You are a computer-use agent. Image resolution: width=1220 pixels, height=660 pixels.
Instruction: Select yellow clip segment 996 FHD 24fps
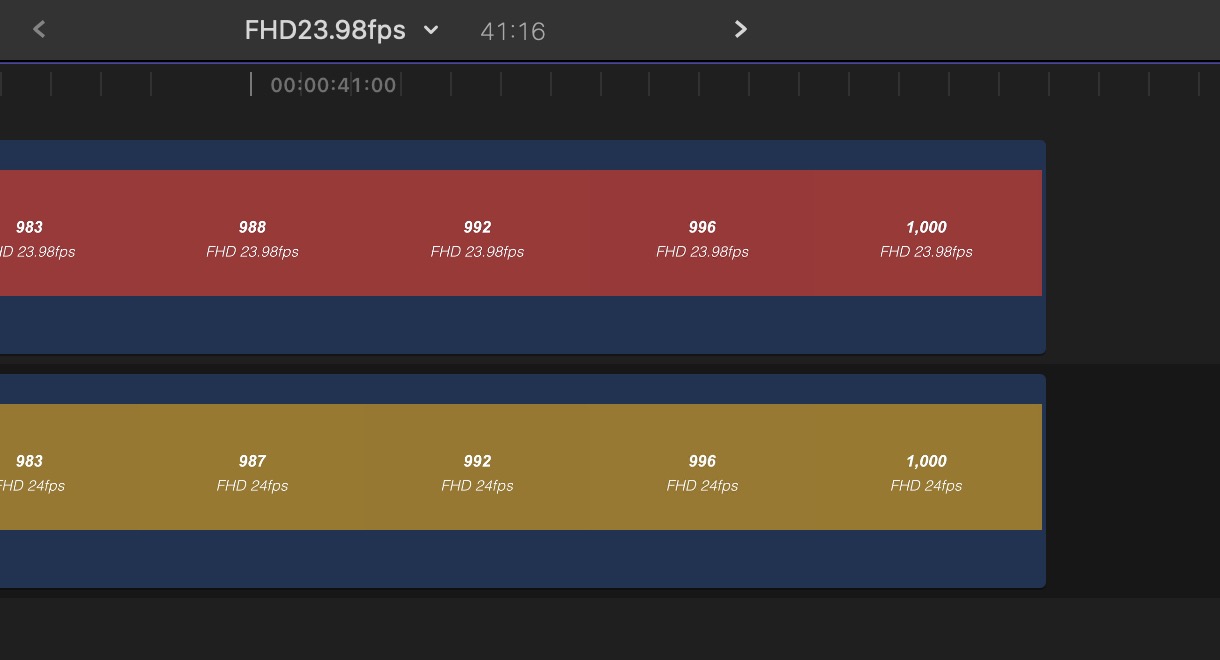click(702, 467)
